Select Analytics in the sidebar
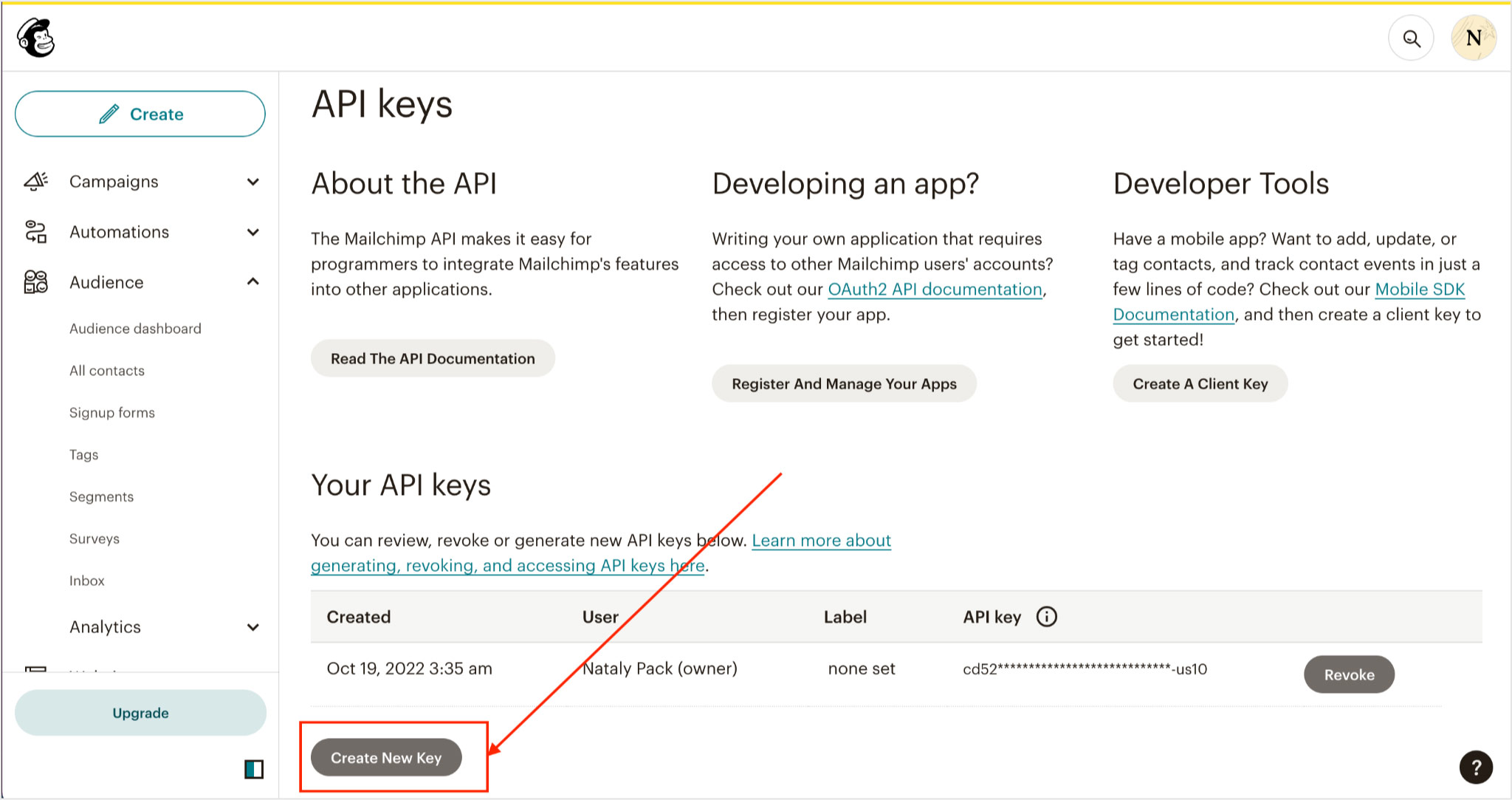This screenshot has width=1512, height=800. point(105,627)
